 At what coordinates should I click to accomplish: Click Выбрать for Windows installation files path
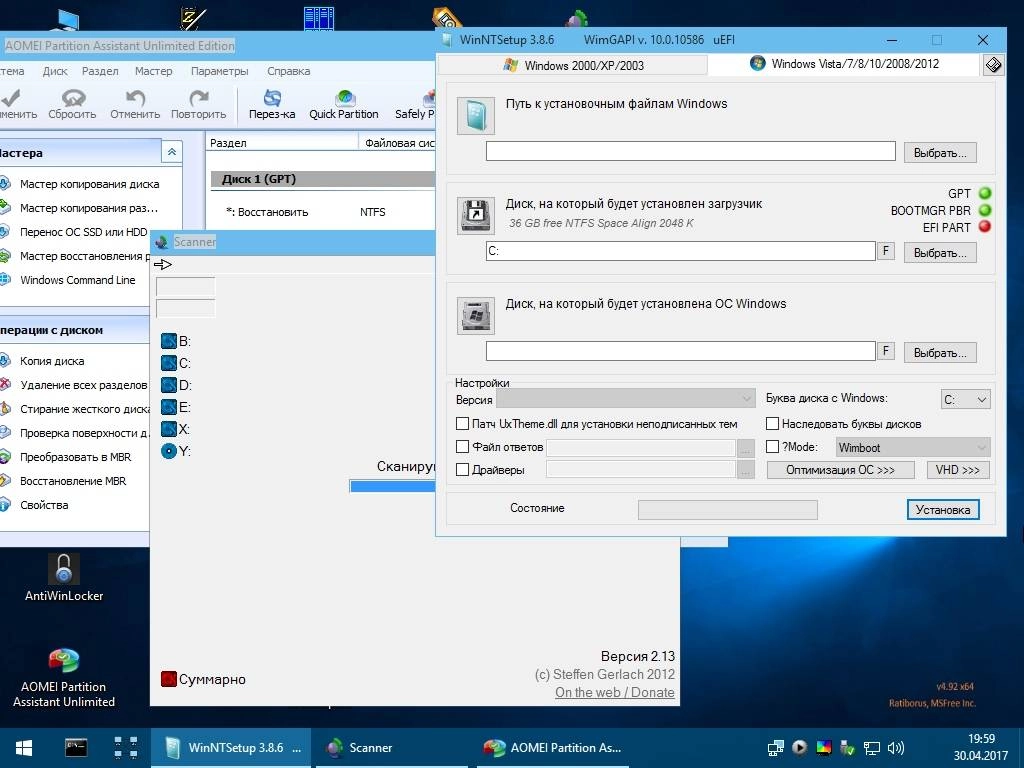(x=940, y=153)
